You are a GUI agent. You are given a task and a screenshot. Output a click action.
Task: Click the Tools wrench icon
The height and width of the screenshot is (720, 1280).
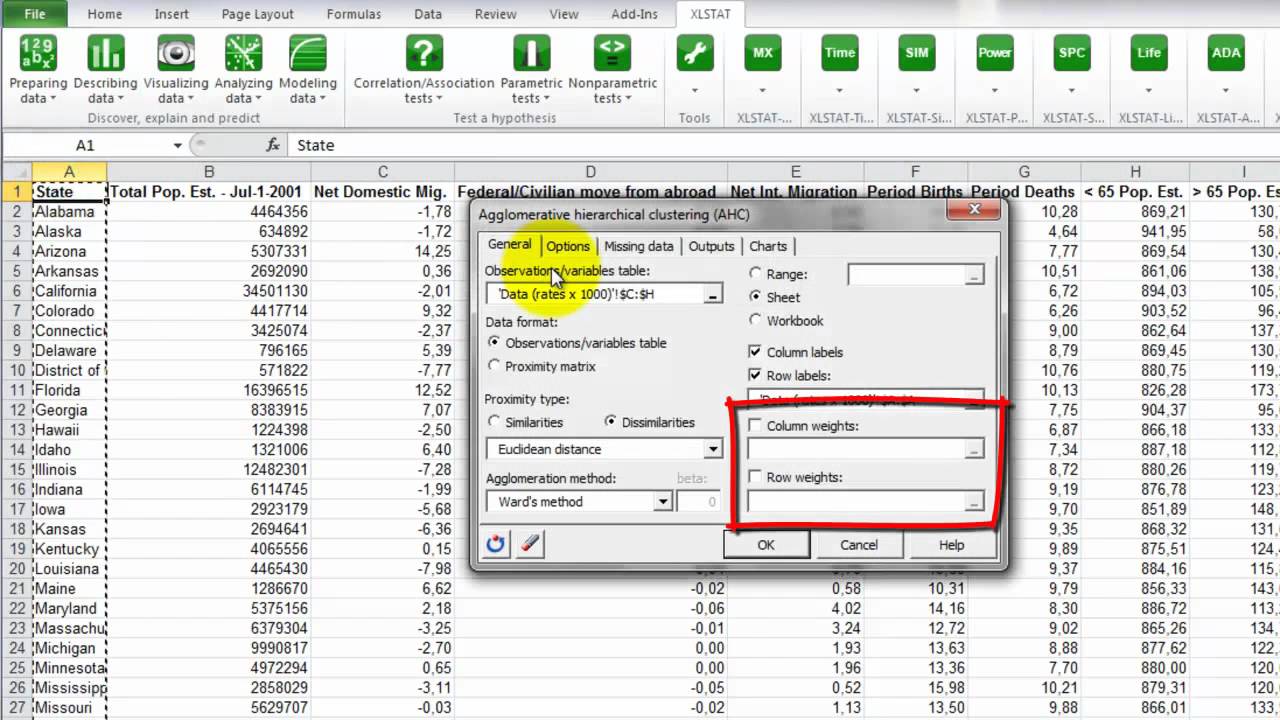[x=695, y=53]
